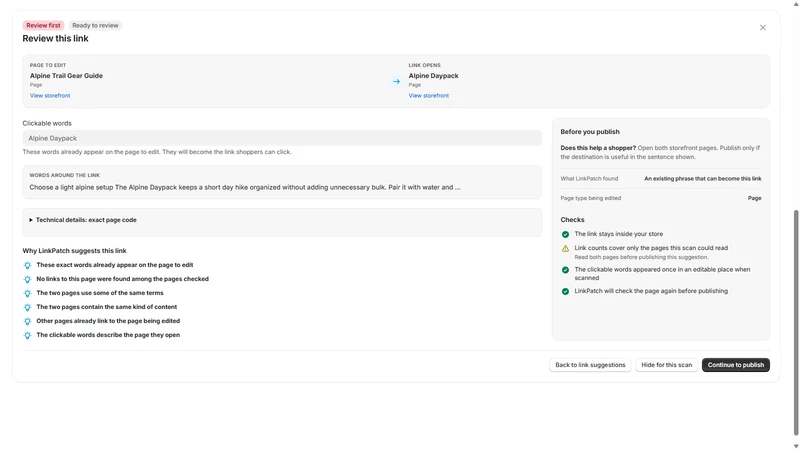Screen dimensions: 800x450
Task: Click the 'Words around the link' sentence text
Action: pos(245,187)
